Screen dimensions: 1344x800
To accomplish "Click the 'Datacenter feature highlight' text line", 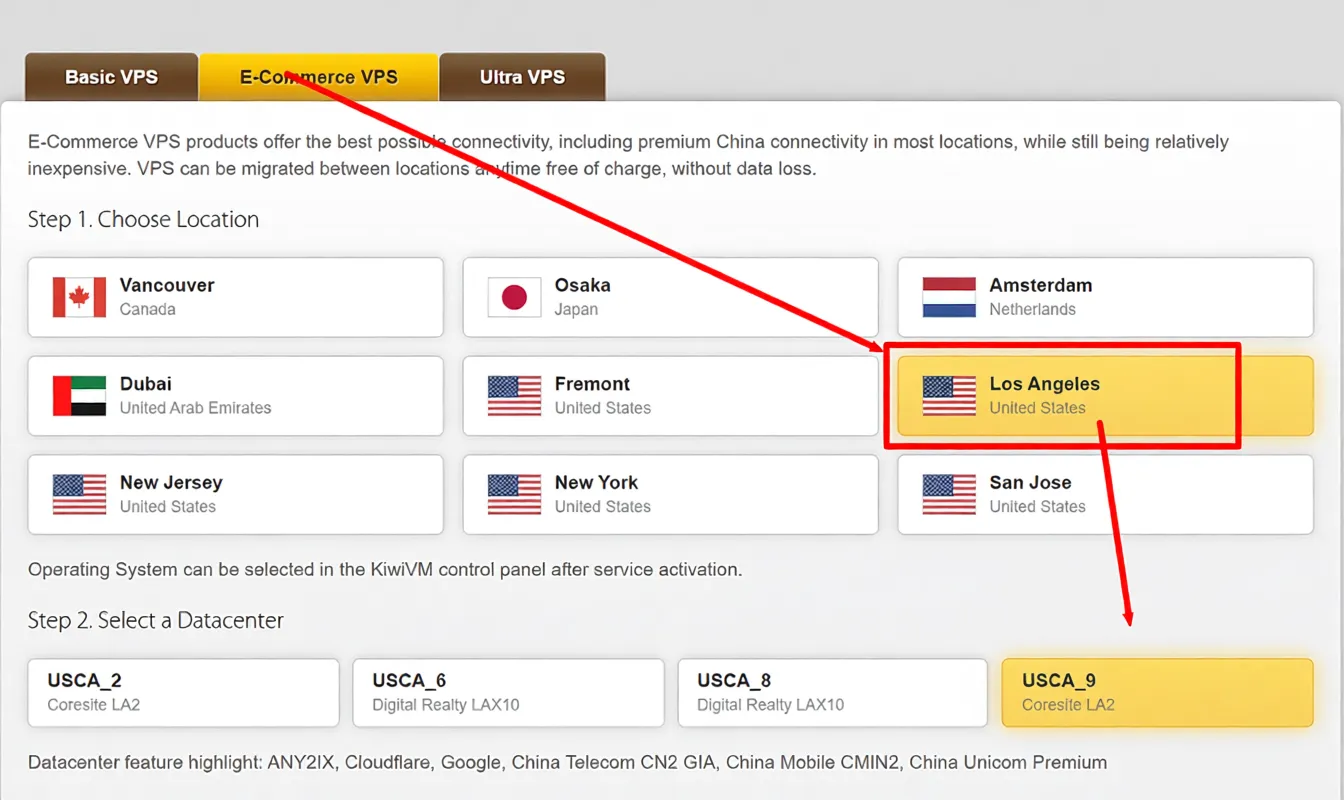I will tap(567, 763).
